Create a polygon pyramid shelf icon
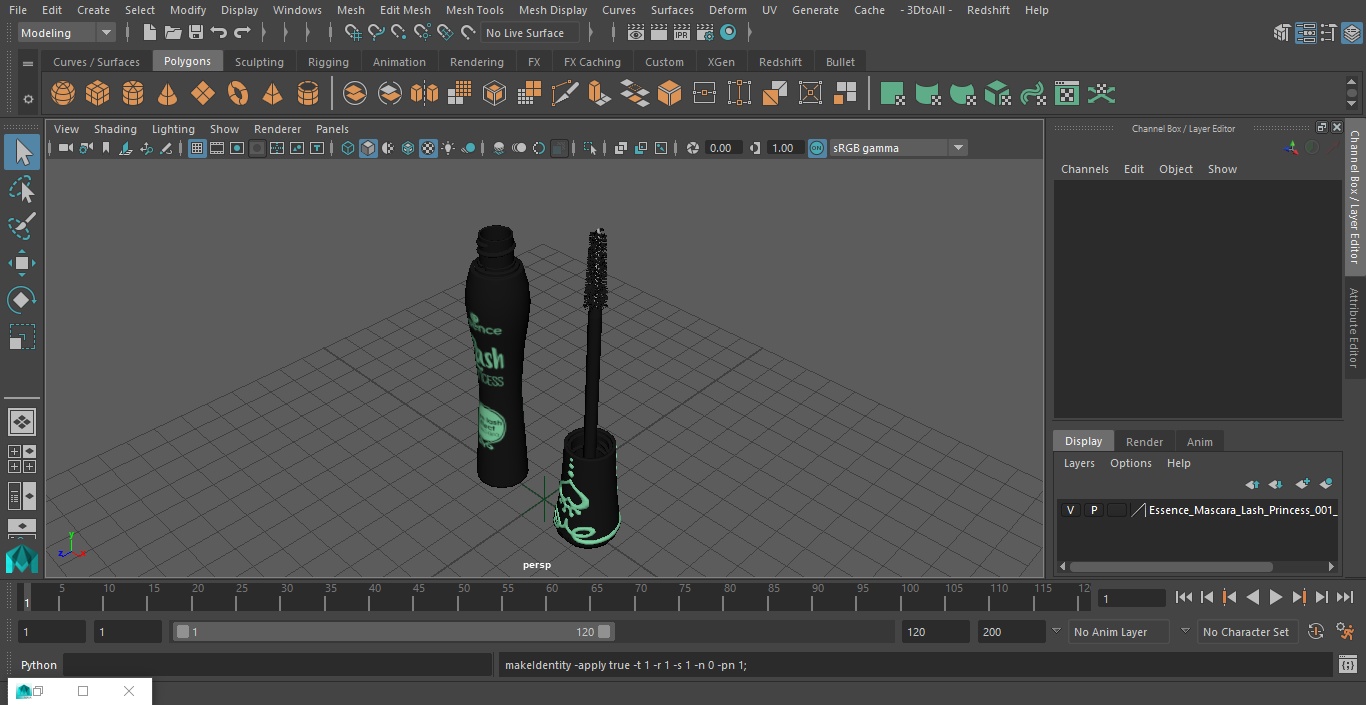Viewport: 1366px width, 705px height. coord(273,94)
